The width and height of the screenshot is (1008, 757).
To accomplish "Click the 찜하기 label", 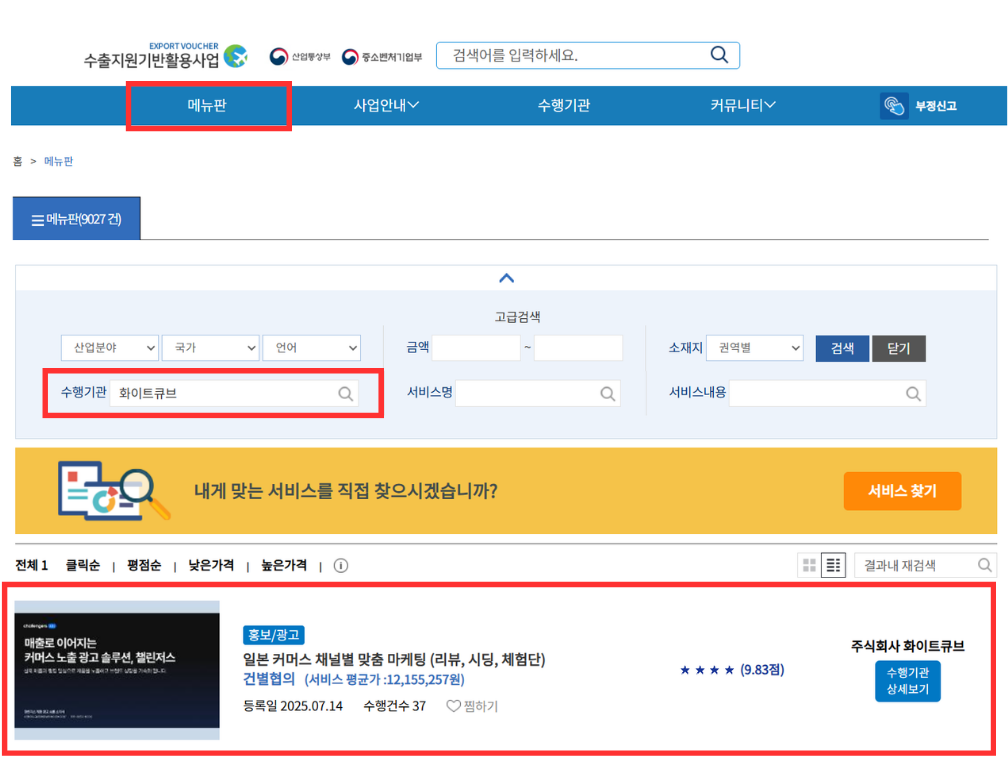I will (481, 706).
